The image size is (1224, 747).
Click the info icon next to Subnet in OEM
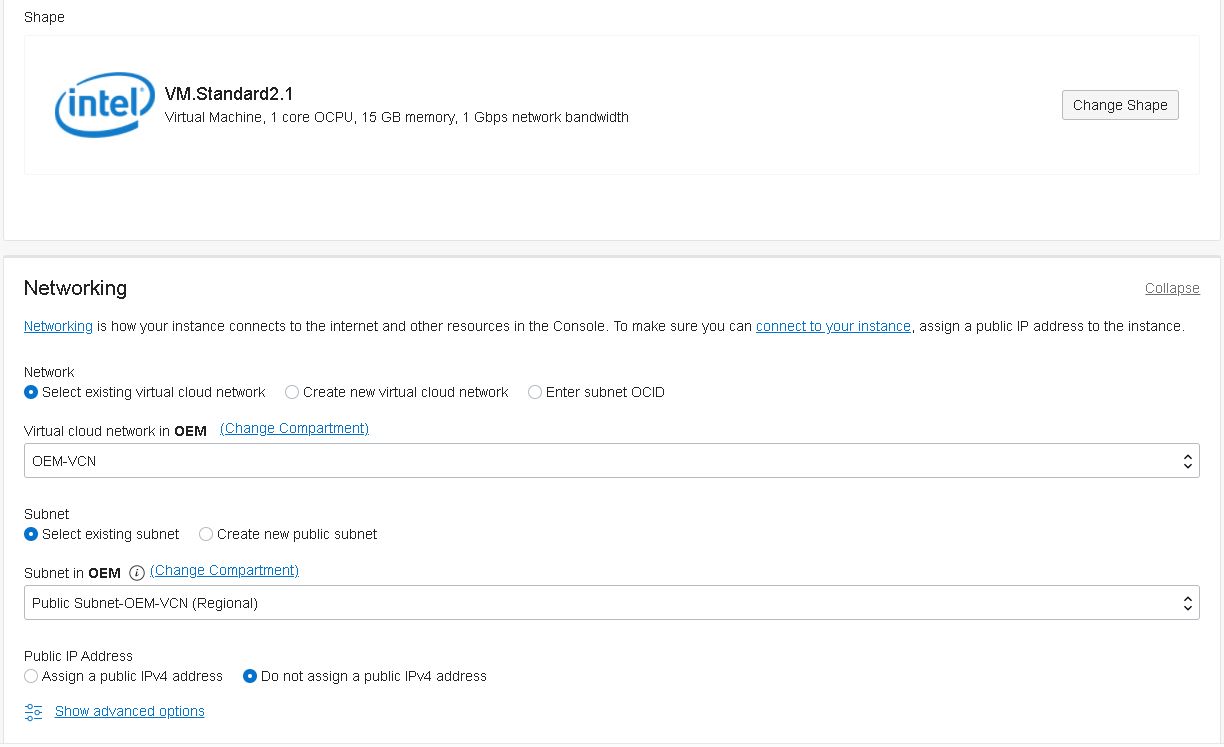coord(136,573)
